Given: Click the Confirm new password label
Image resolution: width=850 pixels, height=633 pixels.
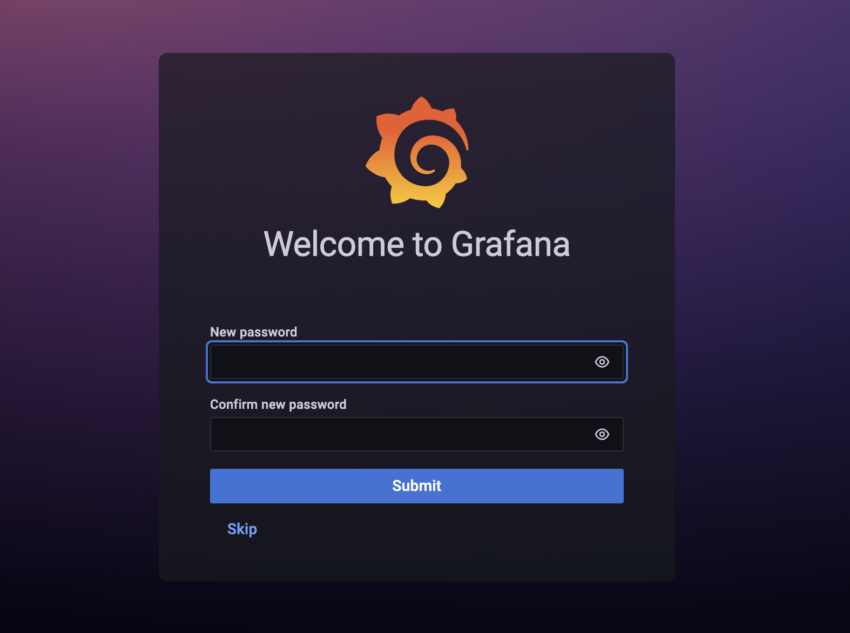Looking at the screenshot, I should click(278, 404).
